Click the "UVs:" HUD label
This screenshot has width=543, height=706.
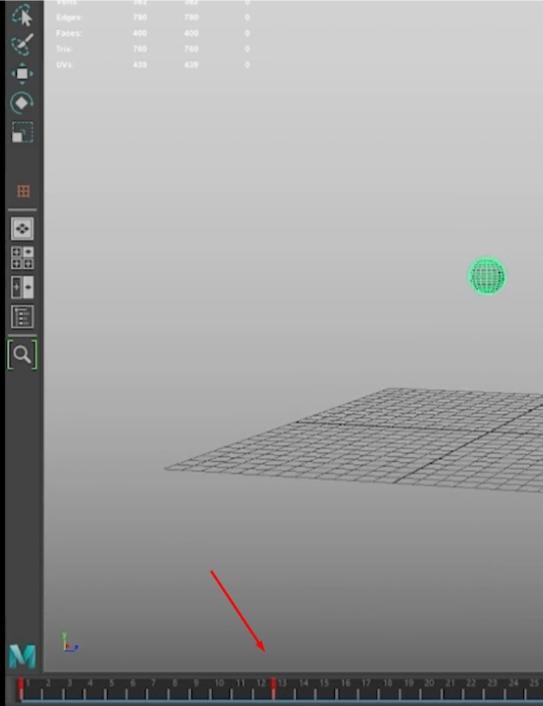coord(64,64)
